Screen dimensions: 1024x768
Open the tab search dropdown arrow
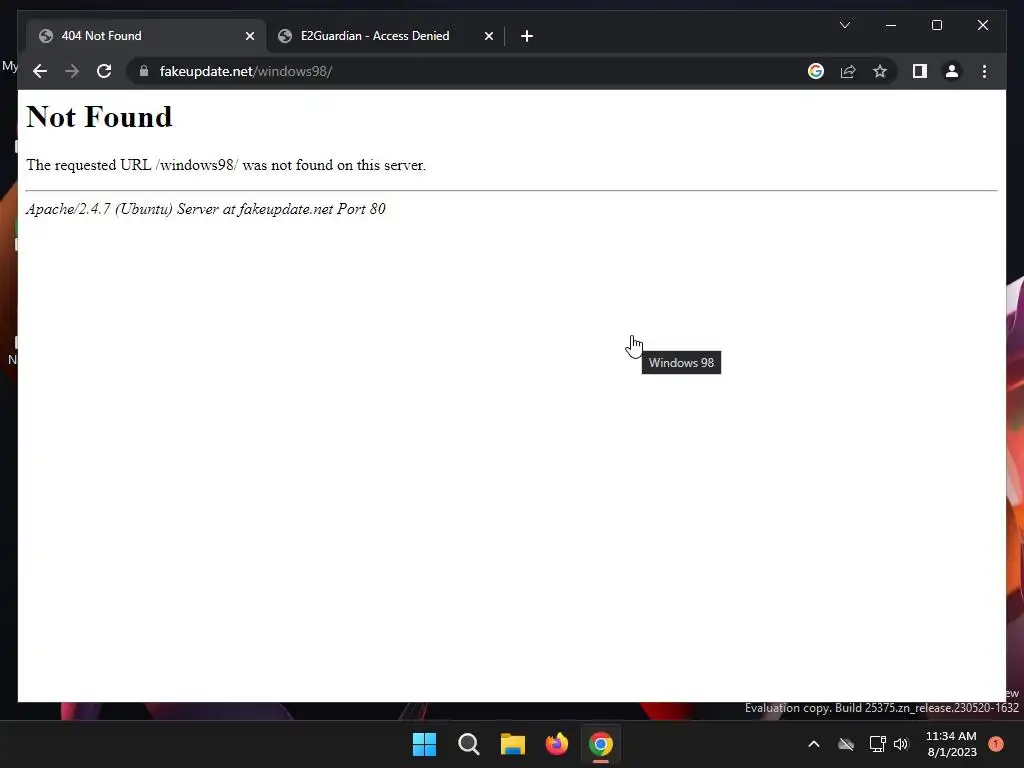(844, 25)
